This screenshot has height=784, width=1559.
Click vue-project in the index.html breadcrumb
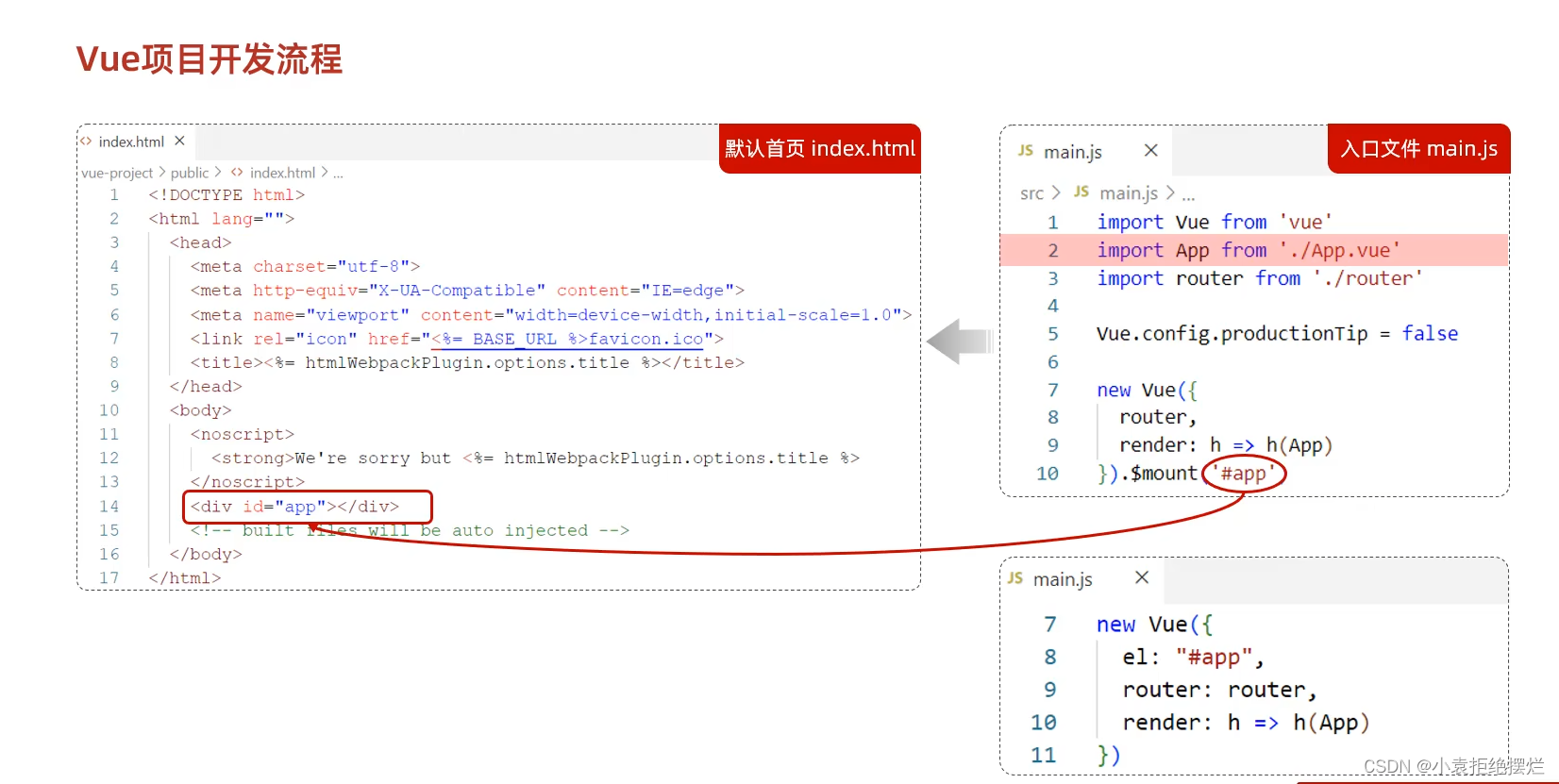(117, 173)
